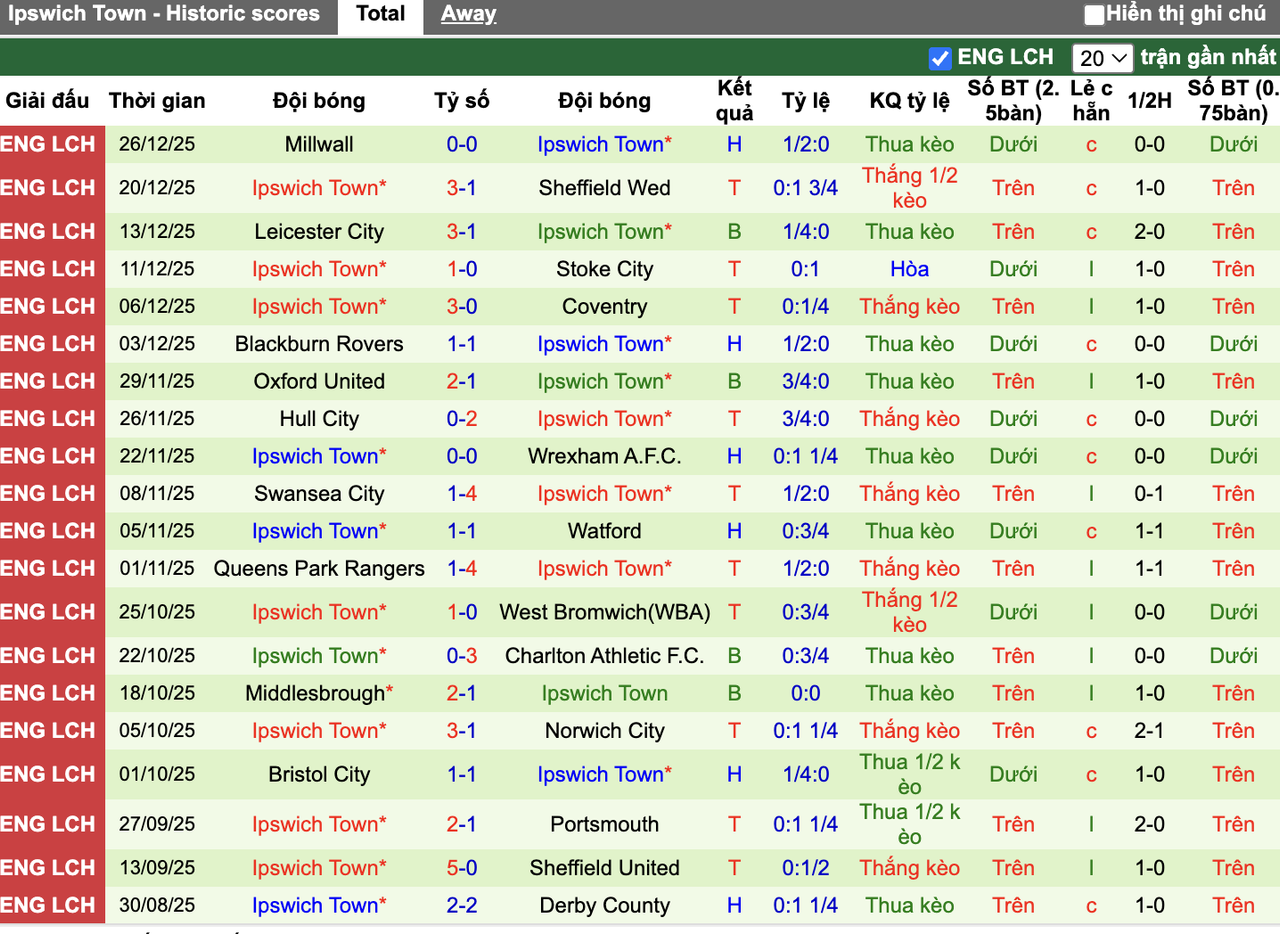This screenshot has width=1280, height=934.
Task: Click the 0:0 odds on Middlesbrough row
Action: (806, 693)
